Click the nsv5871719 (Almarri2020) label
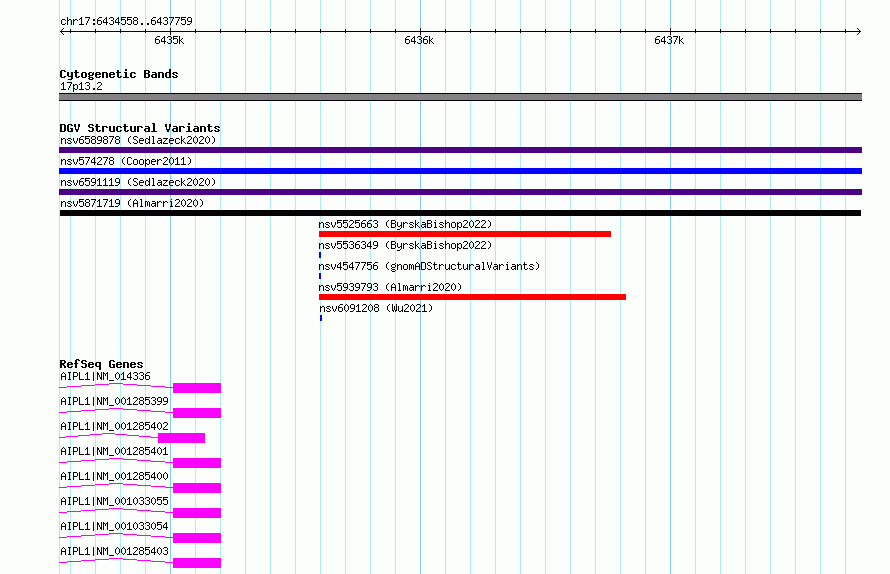Viewport: 890px width, 574px height. pos(132,203)
